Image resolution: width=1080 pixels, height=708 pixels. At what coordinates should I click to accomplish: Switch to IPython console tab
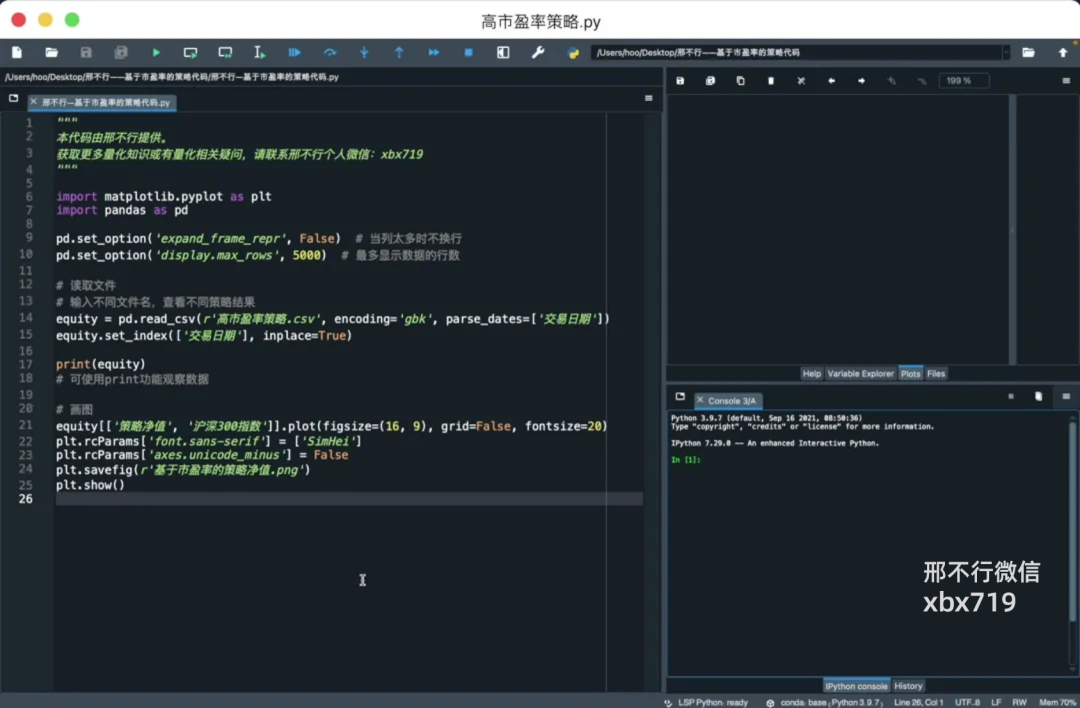click(x=856, y=686)
